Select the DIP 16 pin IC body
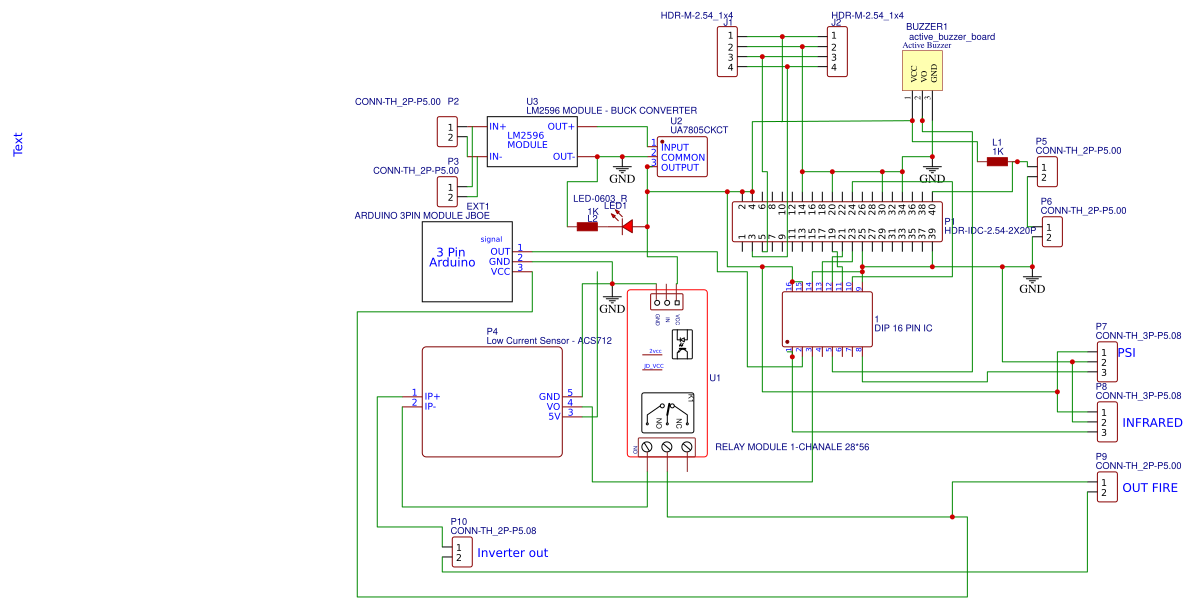 click(828, 319)
